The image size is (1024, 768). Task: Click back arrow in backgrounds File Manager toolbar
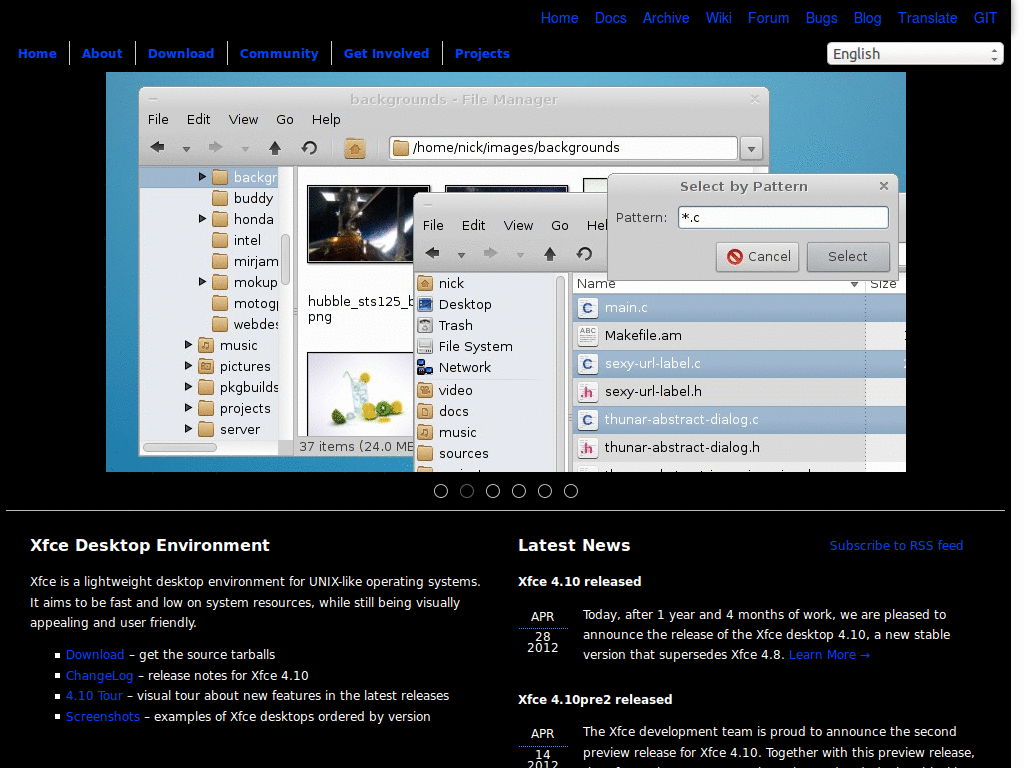coord(157,148)
